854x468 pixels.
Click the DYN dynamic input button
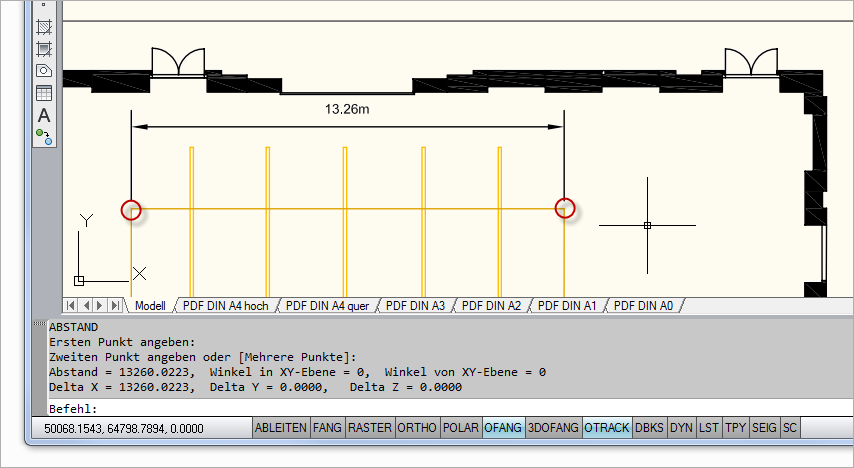pos(681,428)
